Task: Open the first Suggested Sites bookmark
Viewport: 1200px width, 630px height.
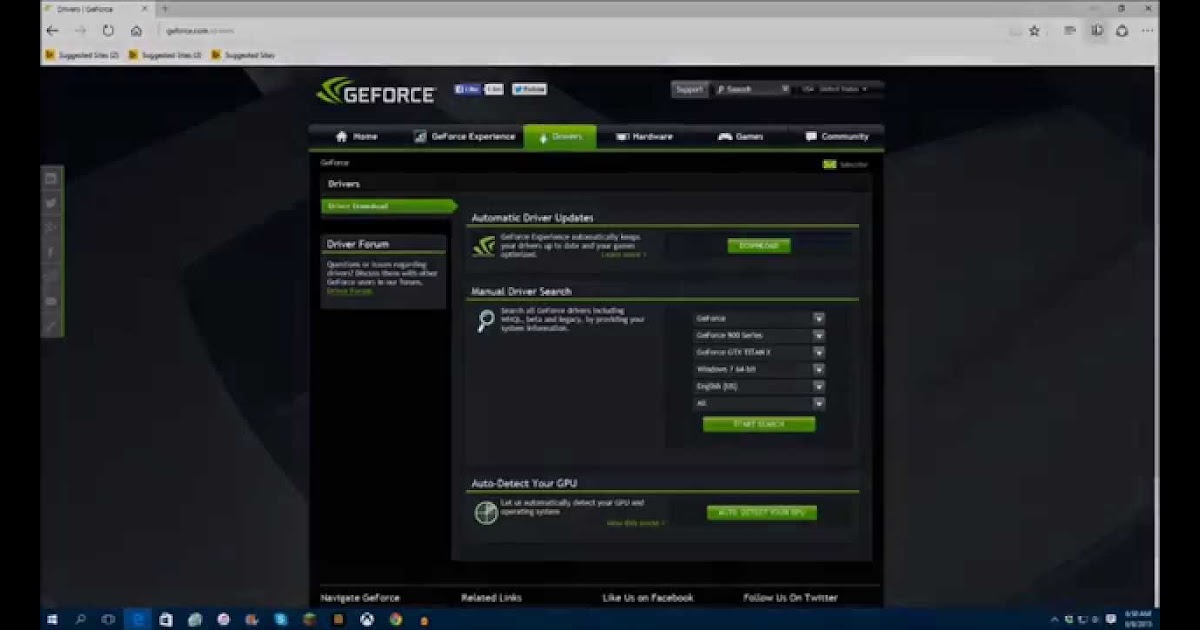Action: [82, 55]
